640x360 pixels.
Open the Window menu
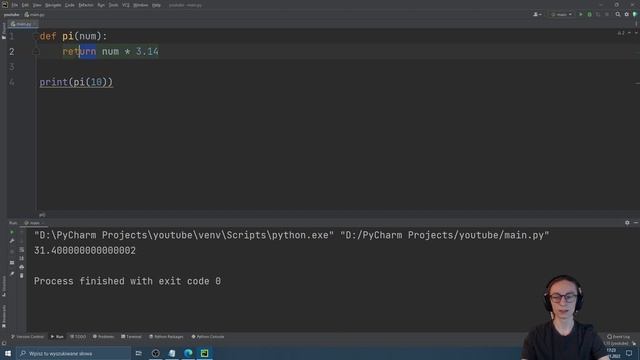pyautogui.click(x=141, y=5)
